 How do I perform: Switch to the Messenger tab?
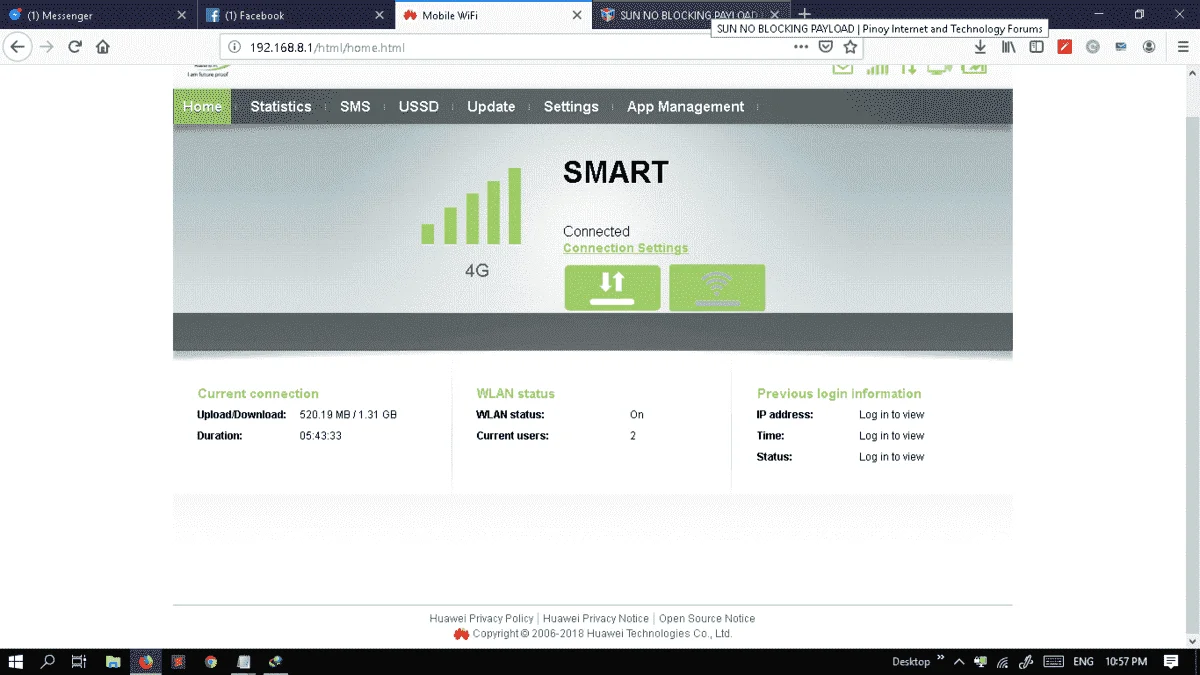tap(96, 15)
